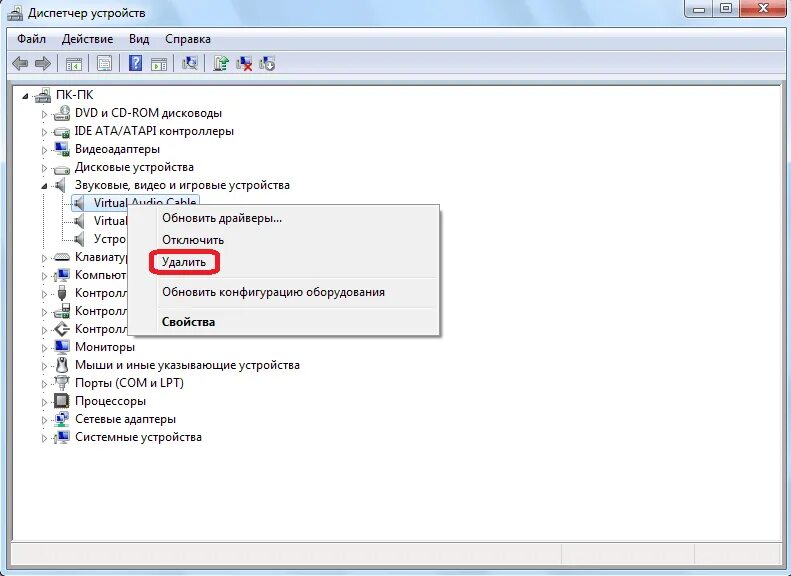The width and height of the screenshot is (791, 576).
Task: Open the Properties sheet toolbar icon
Action: [x=104, y=64]
